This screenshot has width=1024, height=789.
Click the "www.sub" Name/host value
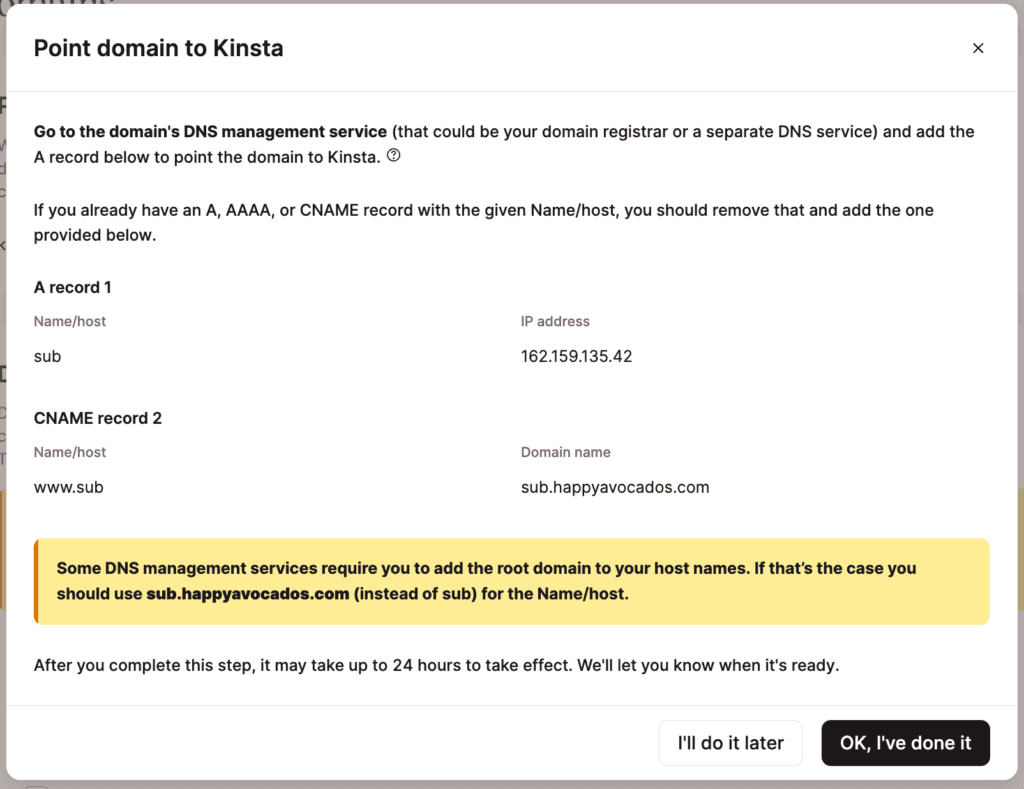click(68, 487)
